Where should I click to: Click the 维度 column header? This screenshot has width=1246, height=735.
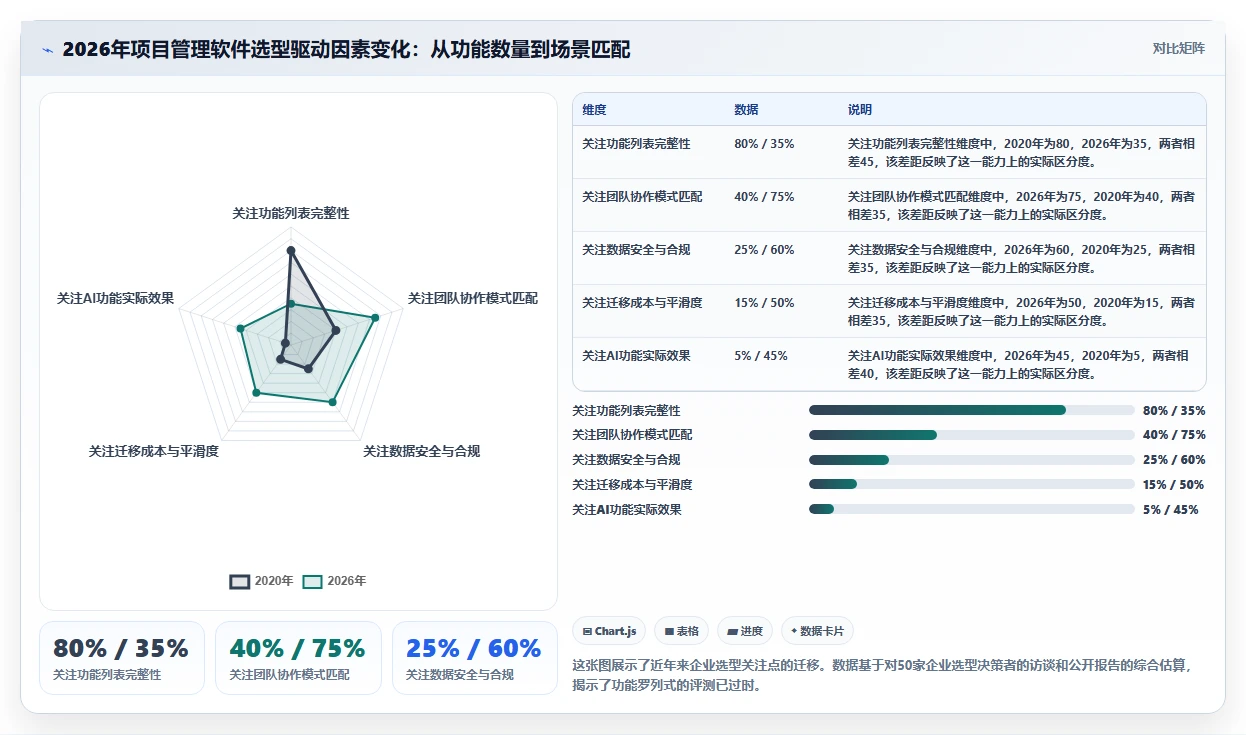594,110
